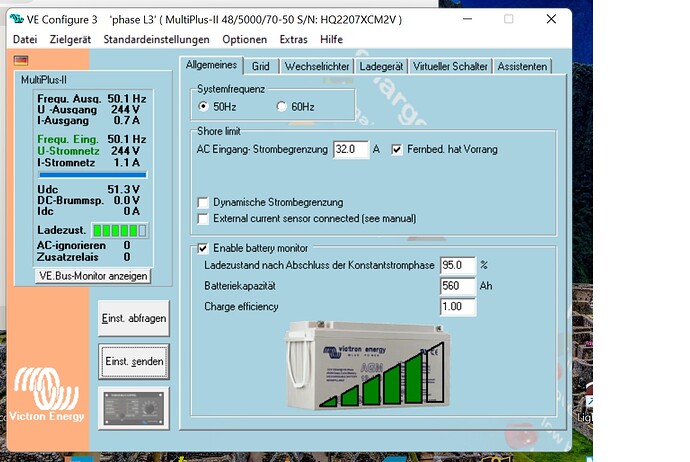Click the Ladezust. charge level bar
690x462 pixels.
coord(120,231)
